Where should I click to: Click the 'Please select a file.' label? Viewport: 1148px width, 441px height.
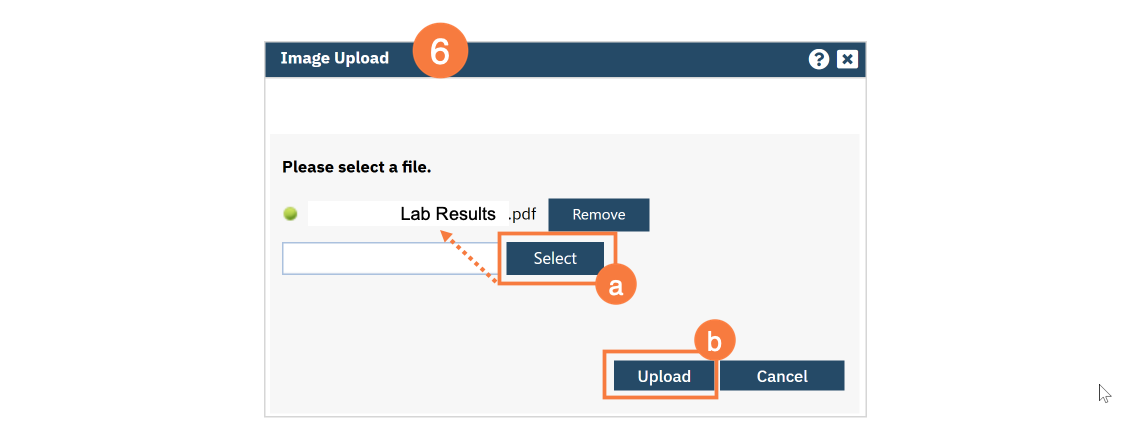click(x=356, y=167)
